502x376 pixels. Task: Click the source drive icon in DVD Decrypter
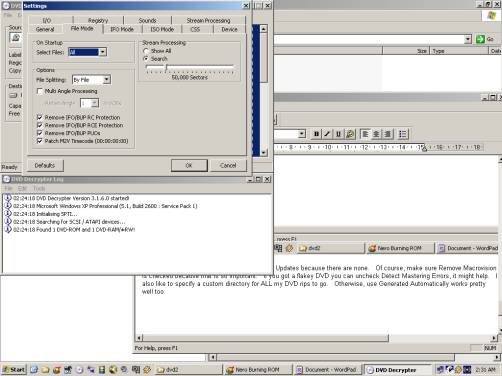pyautogui.click(x=15, y=38)
